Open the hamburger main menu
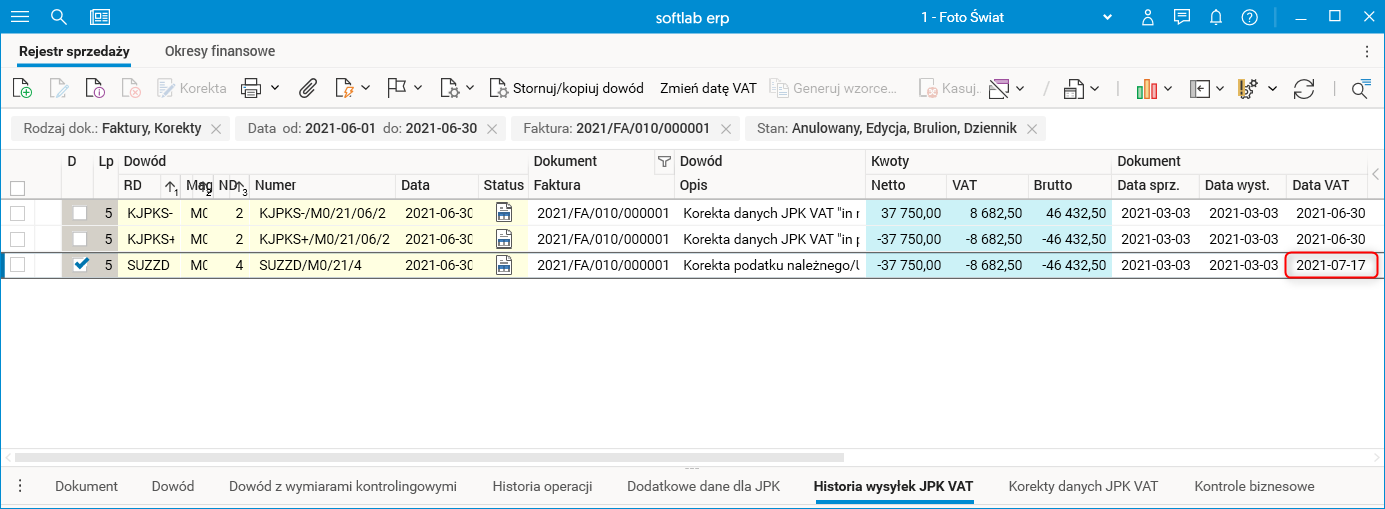The width and height of the screenshot is (1385, 509). [x=20, y=17]
